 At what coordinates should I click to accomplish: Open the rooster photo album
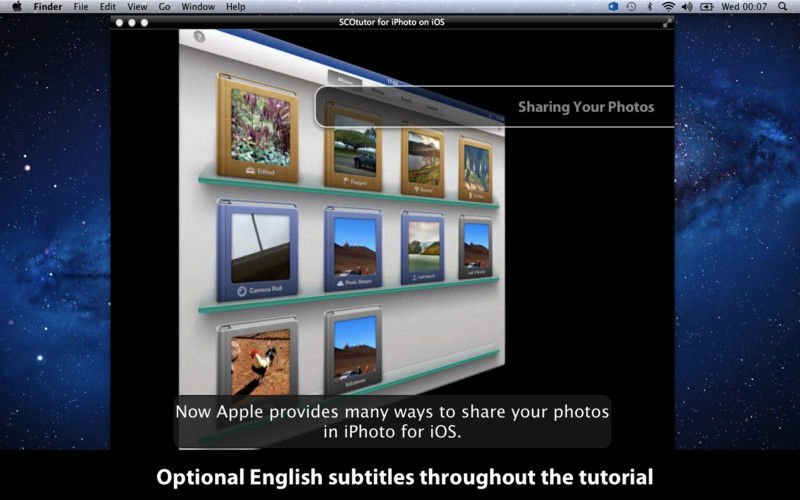point(258,358)
